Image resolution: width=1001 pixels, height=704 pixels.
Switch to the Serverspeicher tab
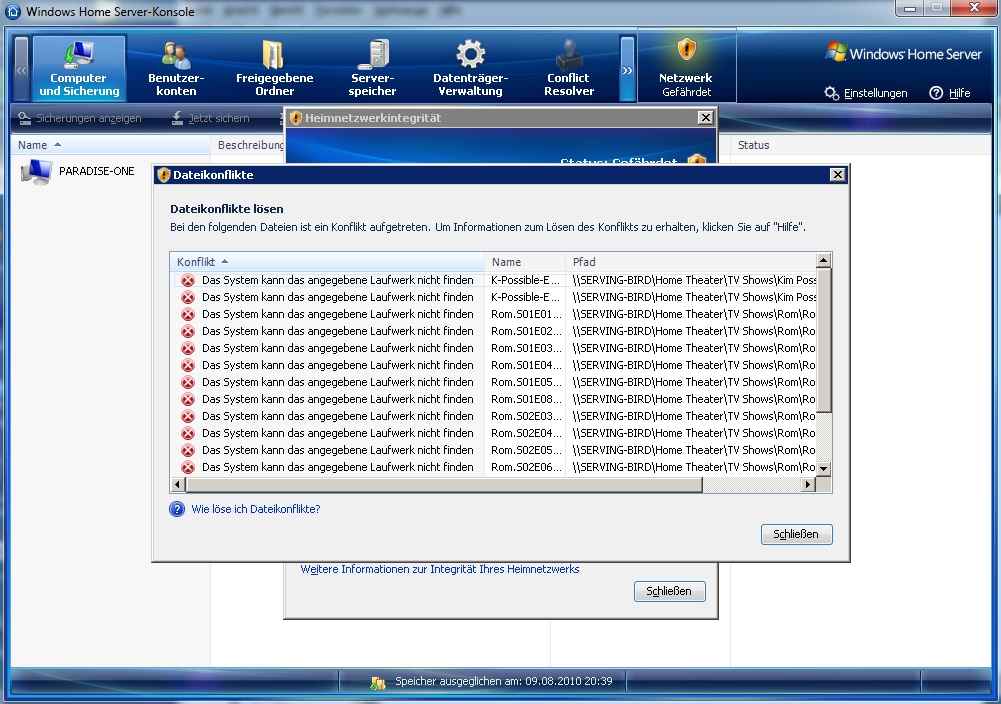373,68
